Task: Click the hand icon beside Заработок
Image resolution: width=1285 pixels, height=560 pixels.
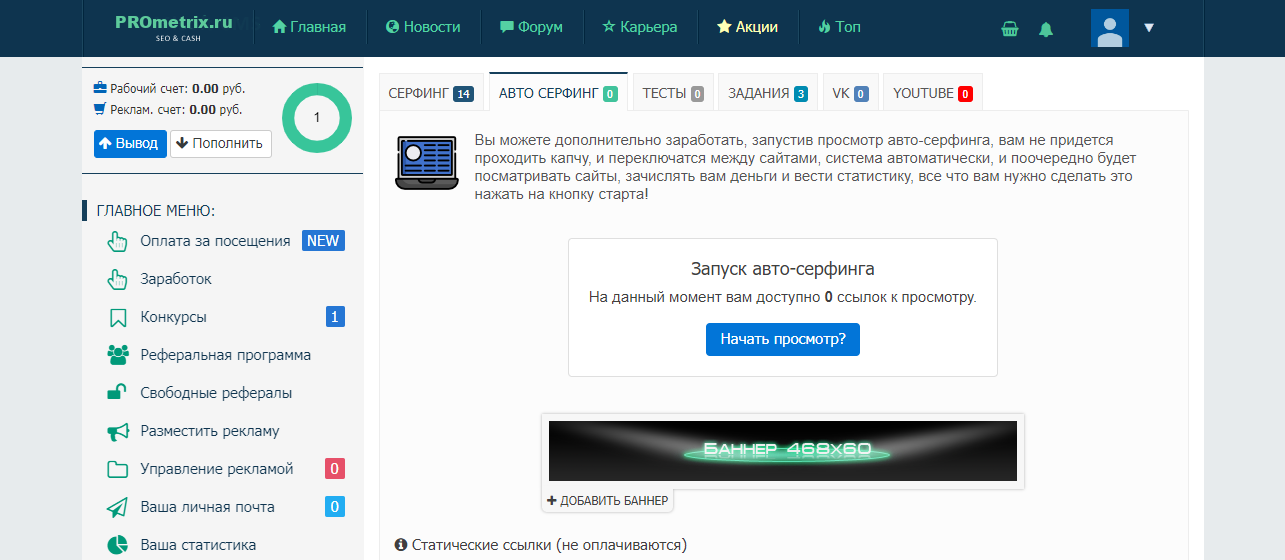Action: pos(118,279)
